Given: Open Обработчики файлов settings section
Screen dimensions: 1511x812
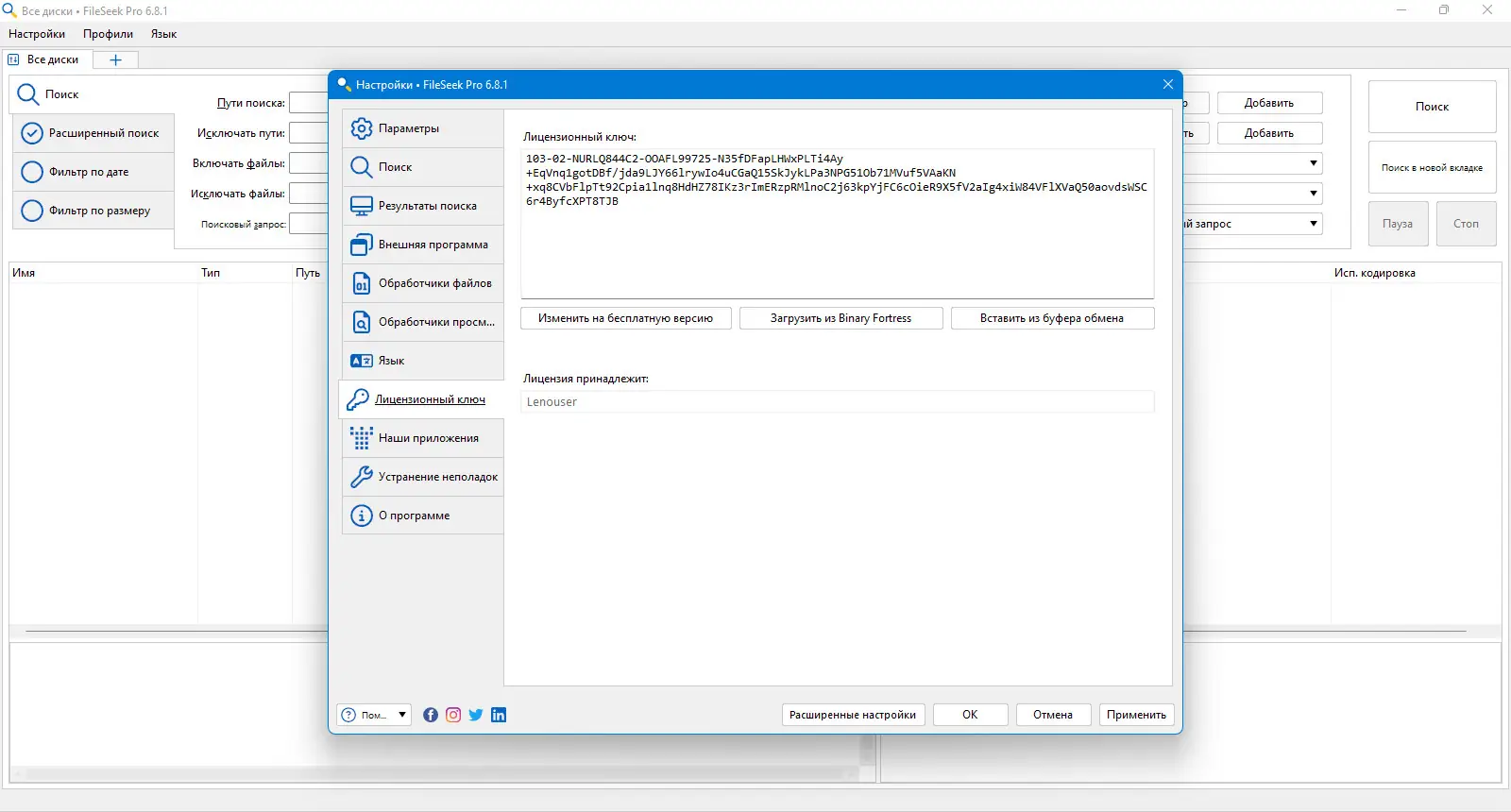Looking at the screenshot, I should click(422, 283).
